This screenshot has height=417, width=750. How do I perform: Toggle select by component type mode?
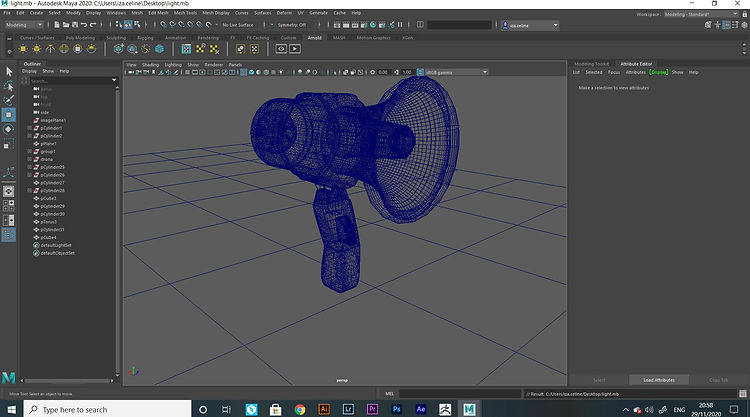click(x=138, y=24)
